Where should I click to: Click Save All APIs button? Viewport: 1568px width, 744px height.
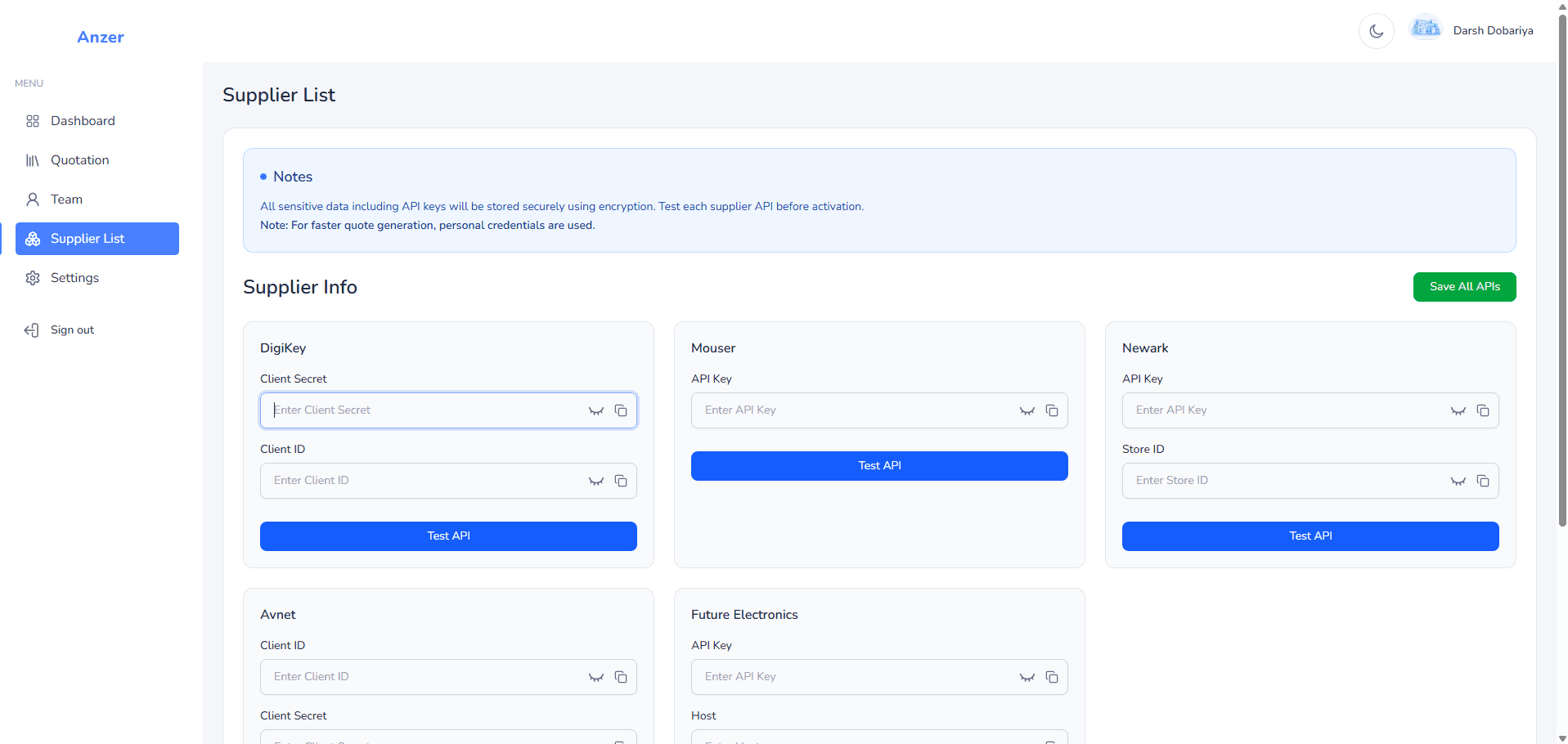click(x=1464, y=287)
